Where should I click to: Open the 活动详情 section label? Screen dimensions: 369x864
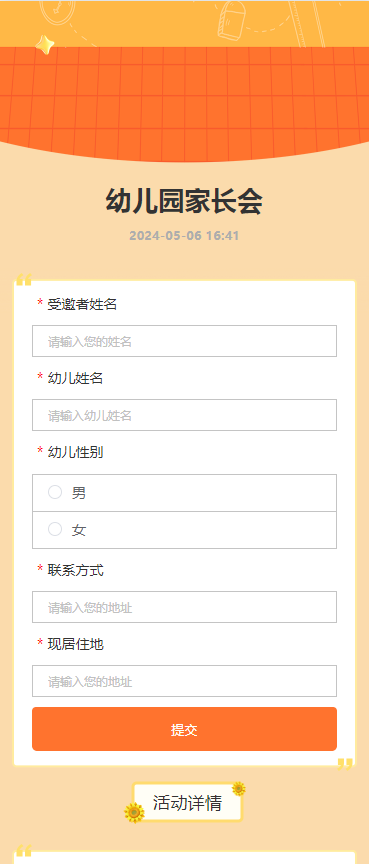[x=187, y=803]
